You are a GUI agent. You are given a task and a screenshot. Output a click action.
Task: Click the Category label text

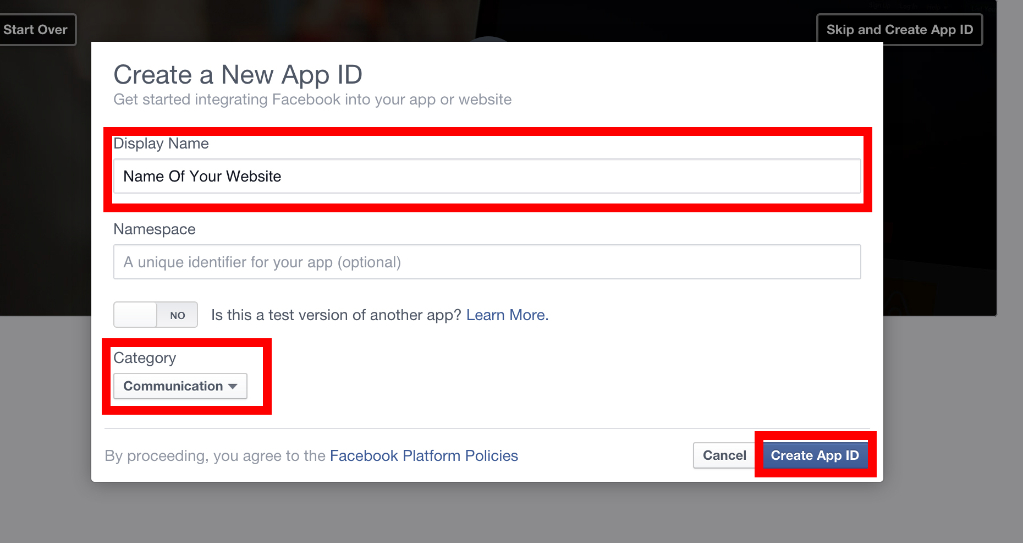coord(144,358)
